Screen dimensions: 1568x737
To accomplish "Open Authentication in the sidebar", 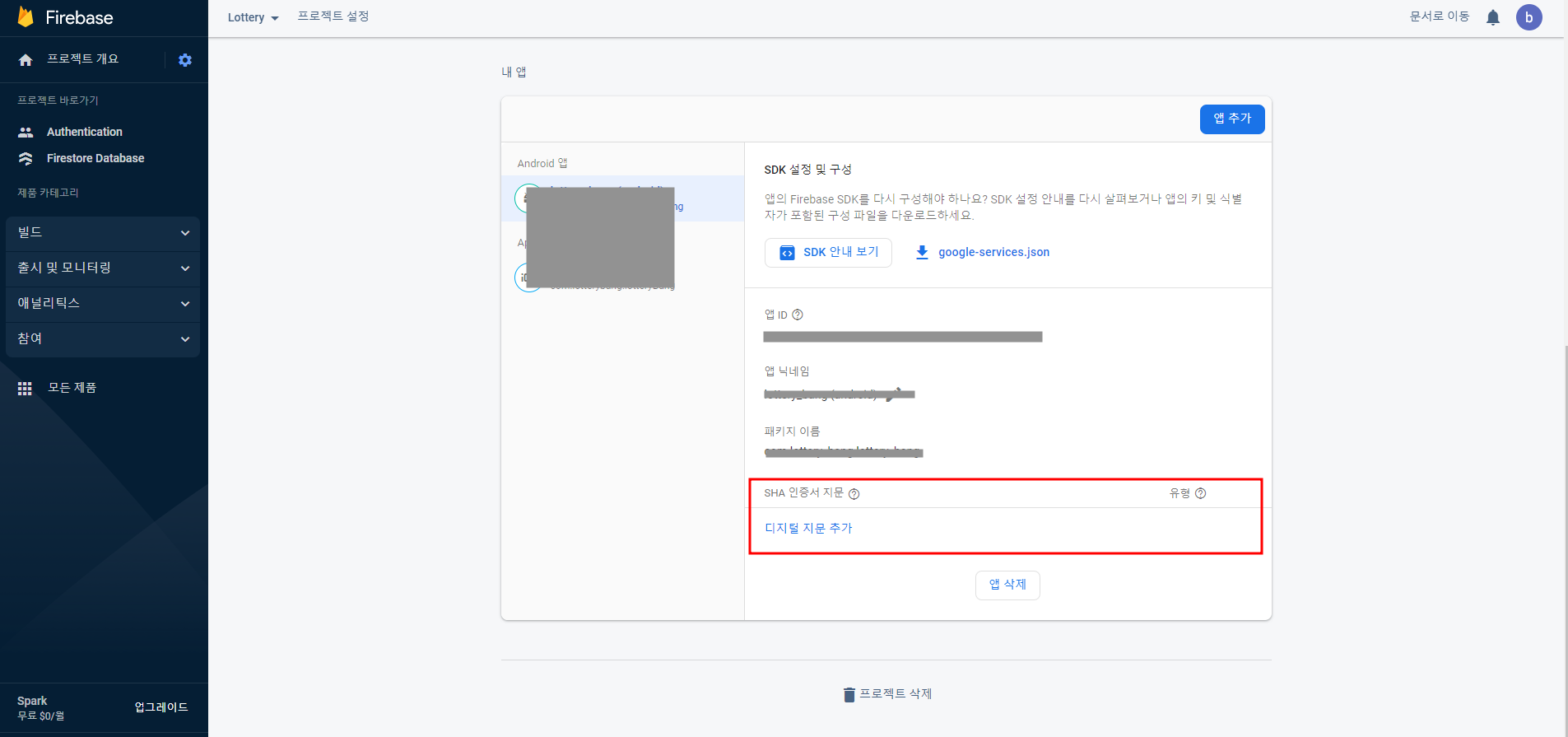I will click(85, 132).
